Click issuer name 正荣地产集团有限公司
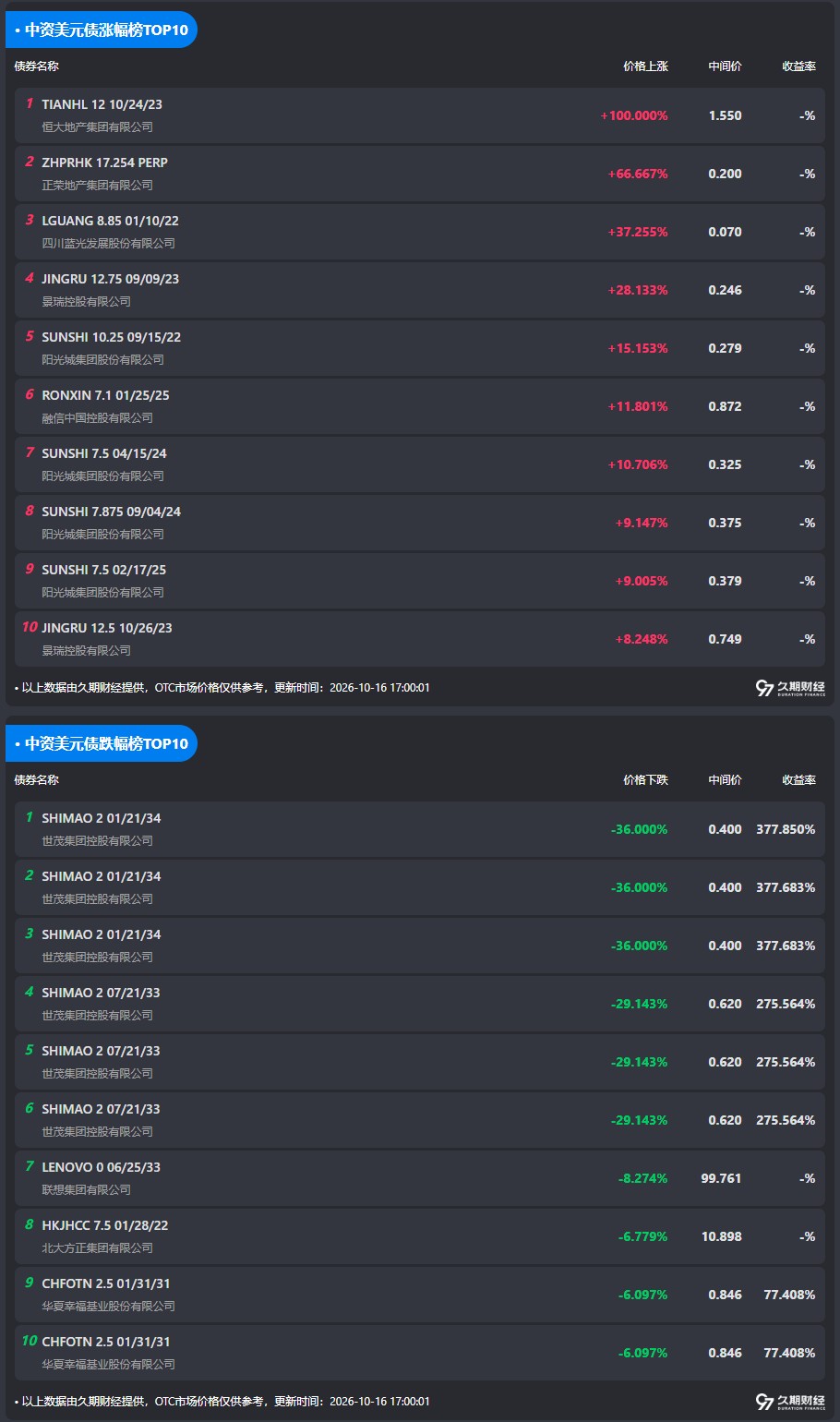 tap(97, 186)
